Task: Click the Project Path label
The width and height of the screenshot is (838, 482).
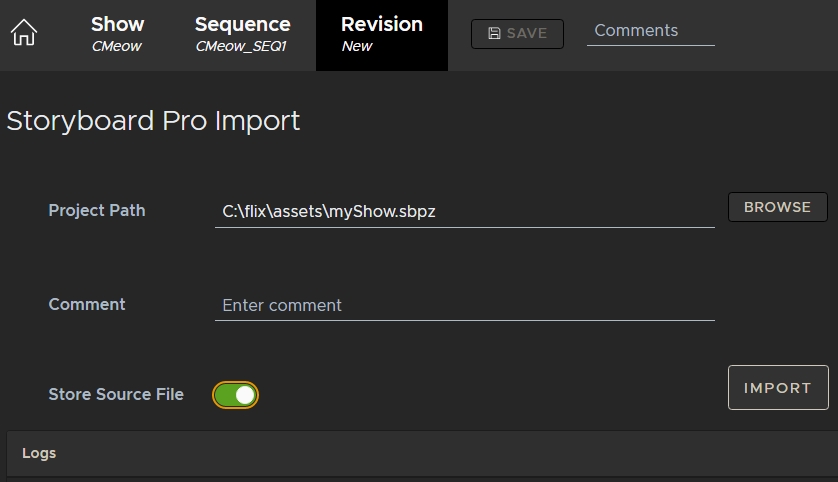Action: point(97,210)
